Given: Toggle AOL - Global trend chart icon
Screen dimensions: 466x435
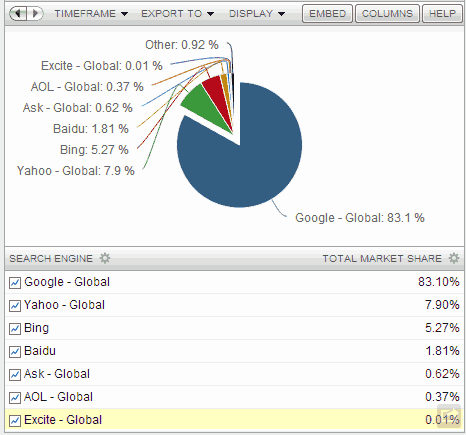Looking at the screenshot, I should 15,398.
